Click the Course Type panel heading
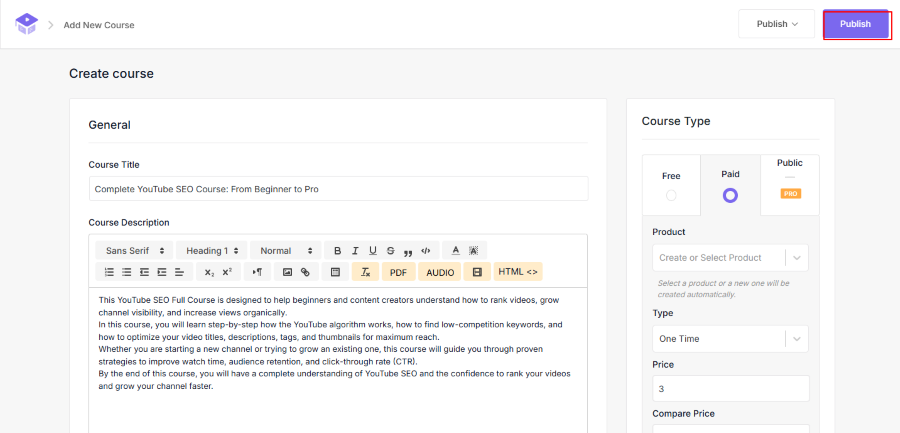The image size is (900, 433). pos(676,121)
